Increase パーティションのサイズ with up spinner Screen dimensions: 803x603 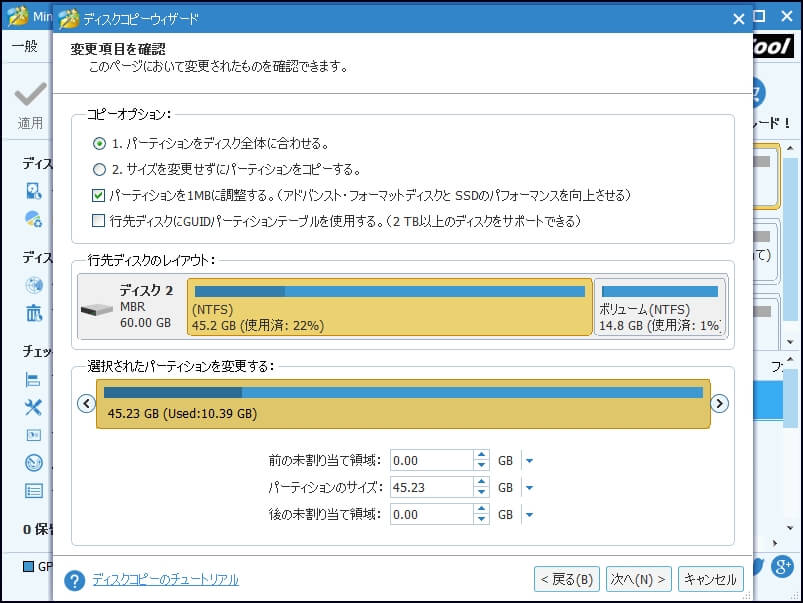481,482
